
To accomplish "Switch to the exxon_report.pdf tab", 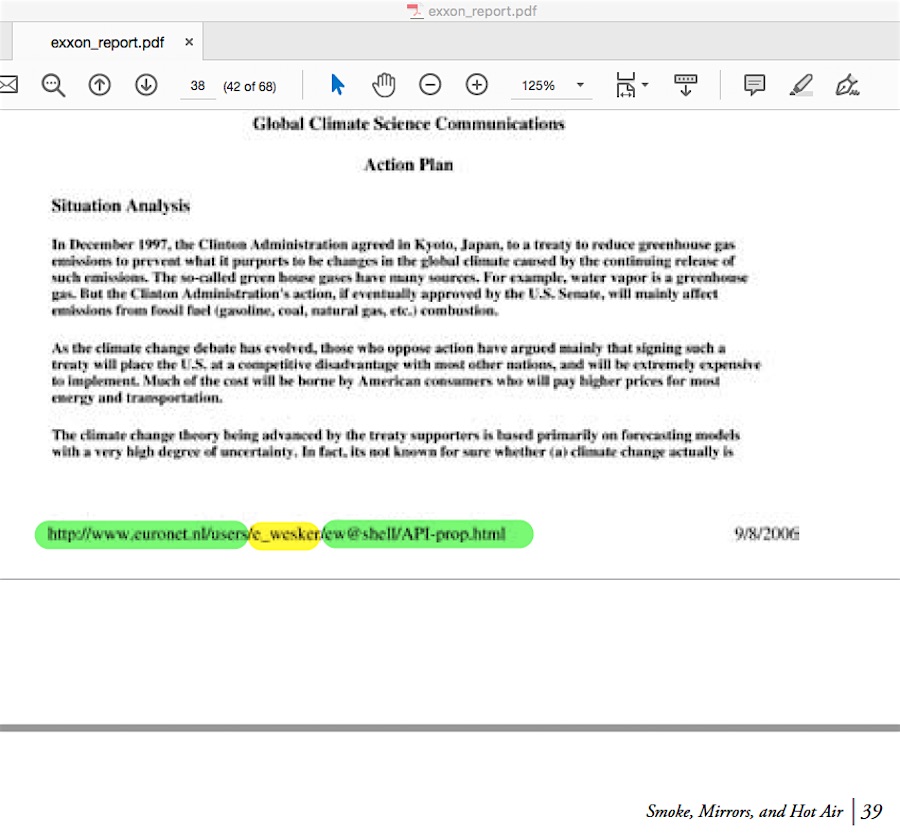I will click(x=108, y=43).
